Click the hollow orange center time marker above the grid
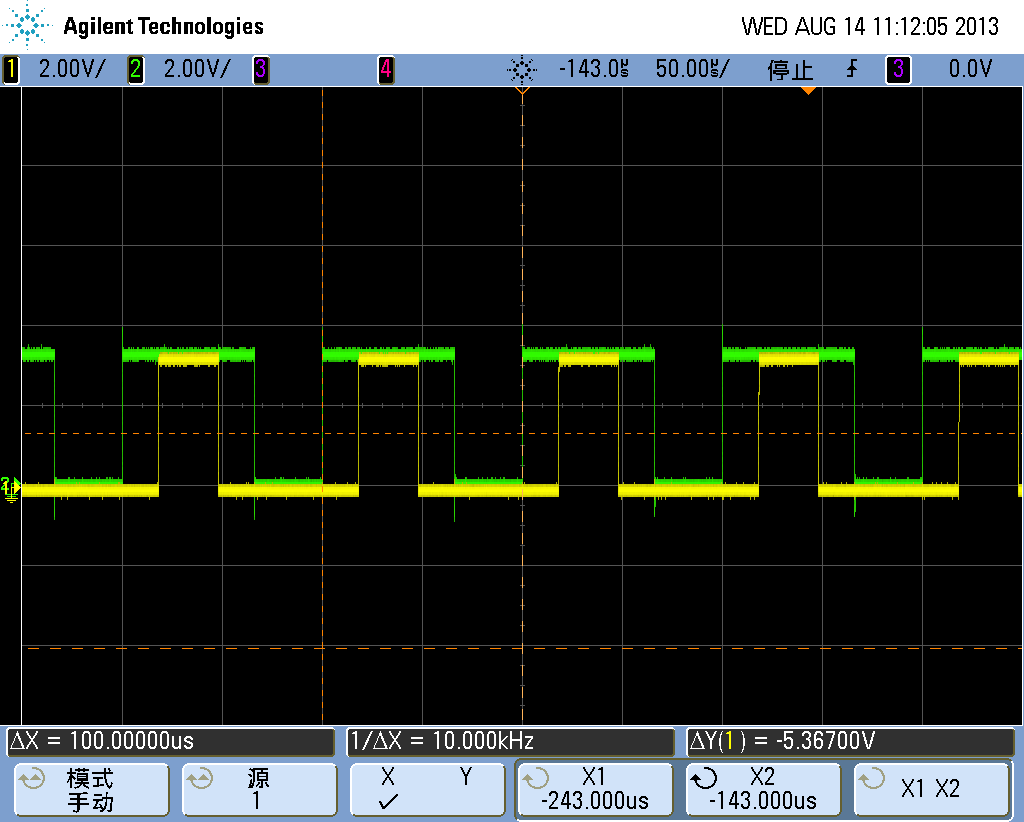The image size is (1024, 822). [x=522, y=90]
